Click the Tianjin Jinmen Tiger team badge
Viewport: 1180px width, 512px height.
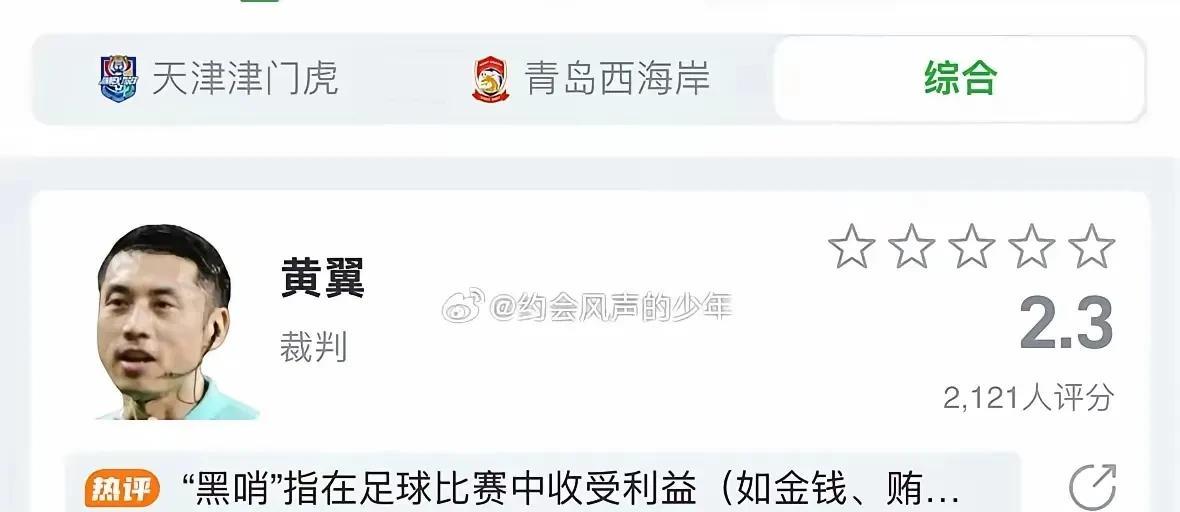tap(118, 78)
